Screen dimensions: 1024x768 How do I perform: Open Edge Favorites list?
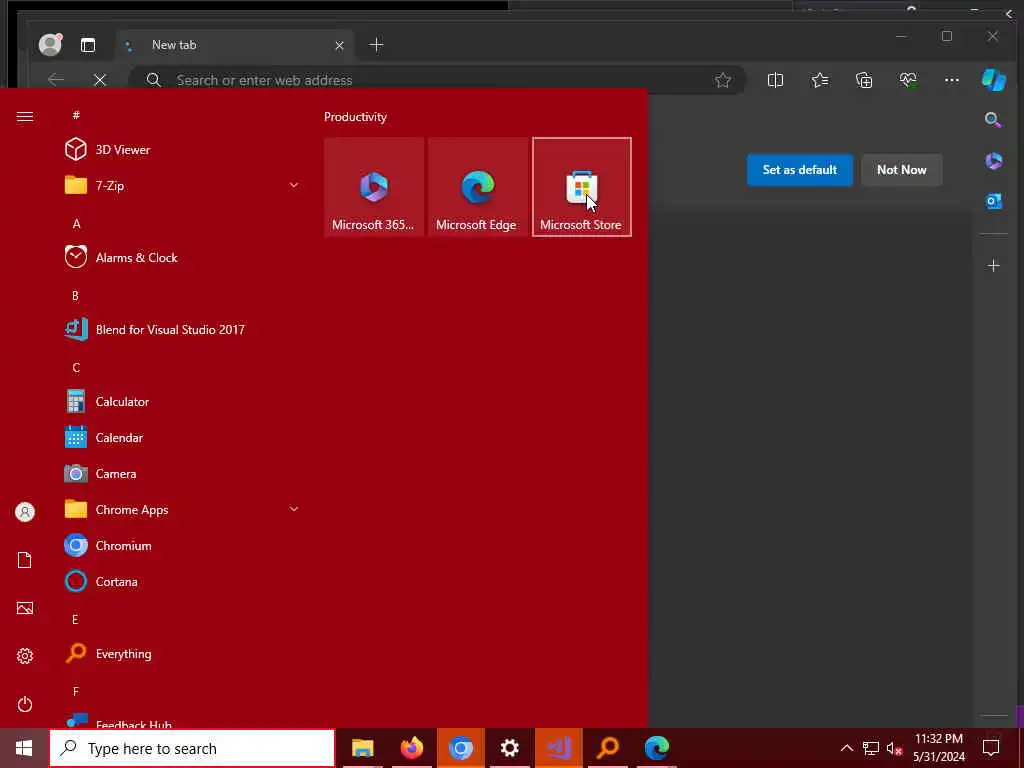click(x=820, y=80)
